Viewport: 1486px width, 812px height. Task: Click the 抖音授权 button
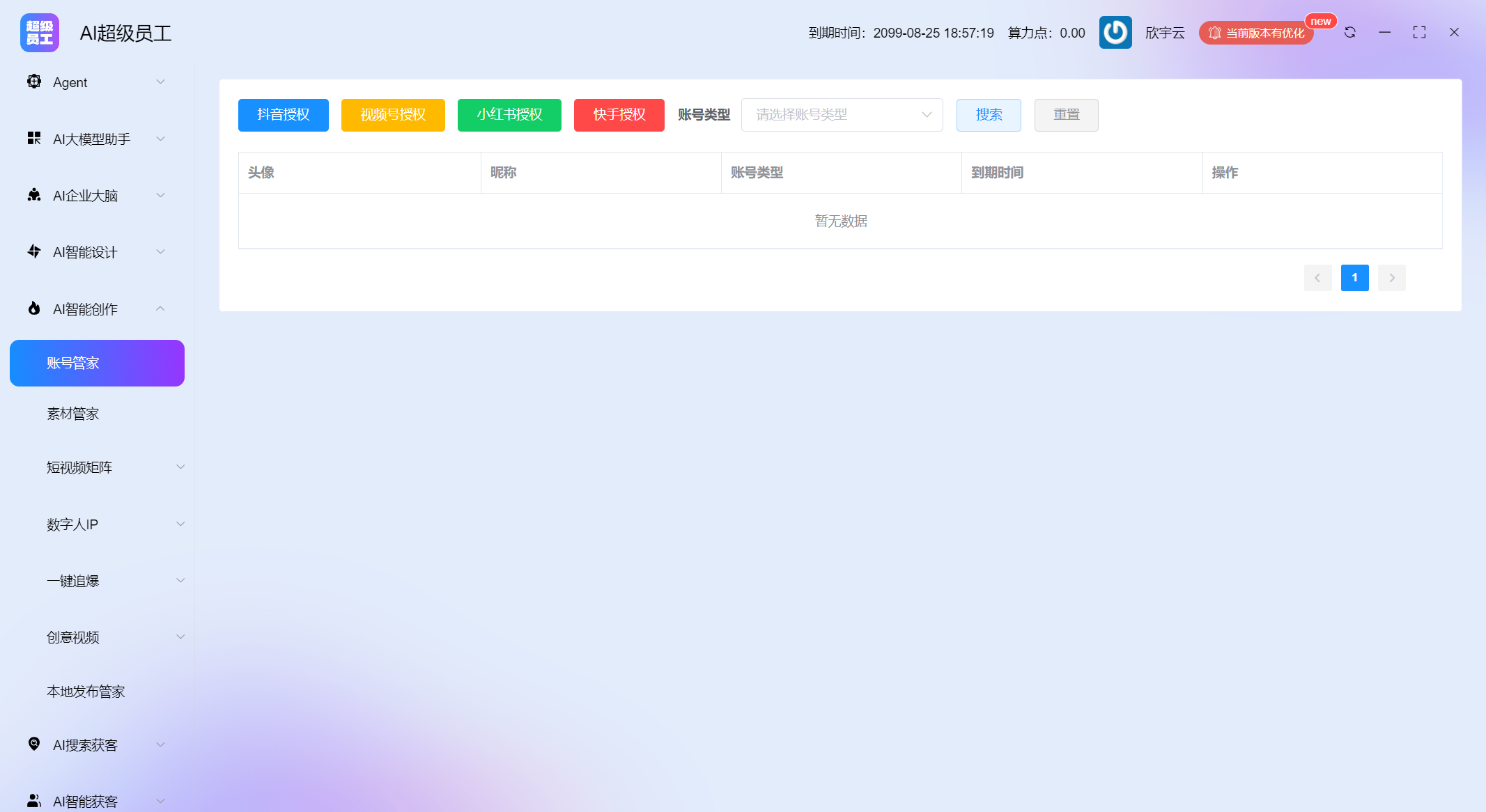[284, 115]
